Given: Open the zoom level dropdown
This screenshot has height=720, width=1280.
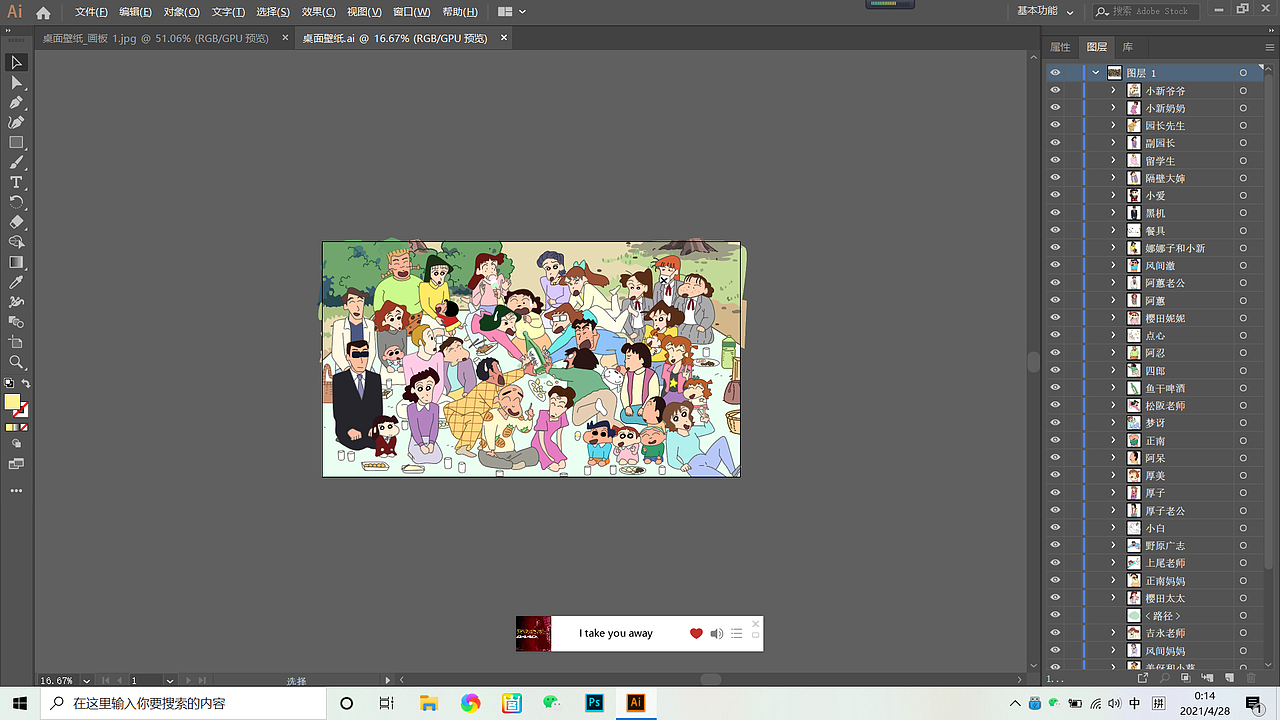Looking at the screenshot, I should tap(87, 680).
